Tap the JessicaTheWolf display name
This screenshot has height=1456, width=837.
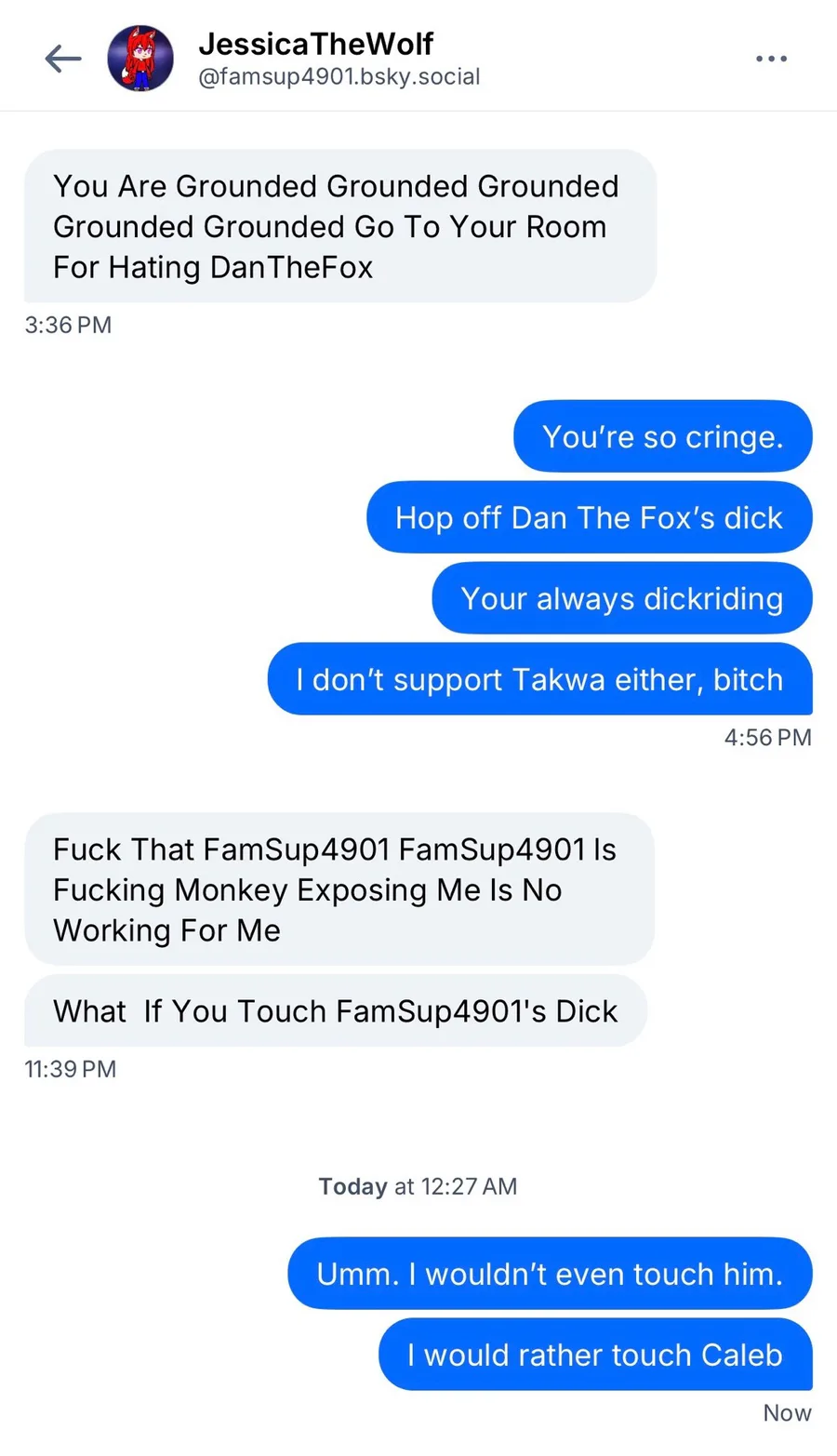316,43
